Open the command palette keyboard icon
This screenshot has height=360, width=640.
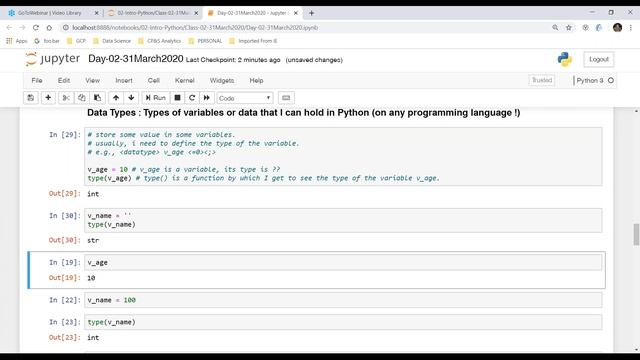point(286,98)
